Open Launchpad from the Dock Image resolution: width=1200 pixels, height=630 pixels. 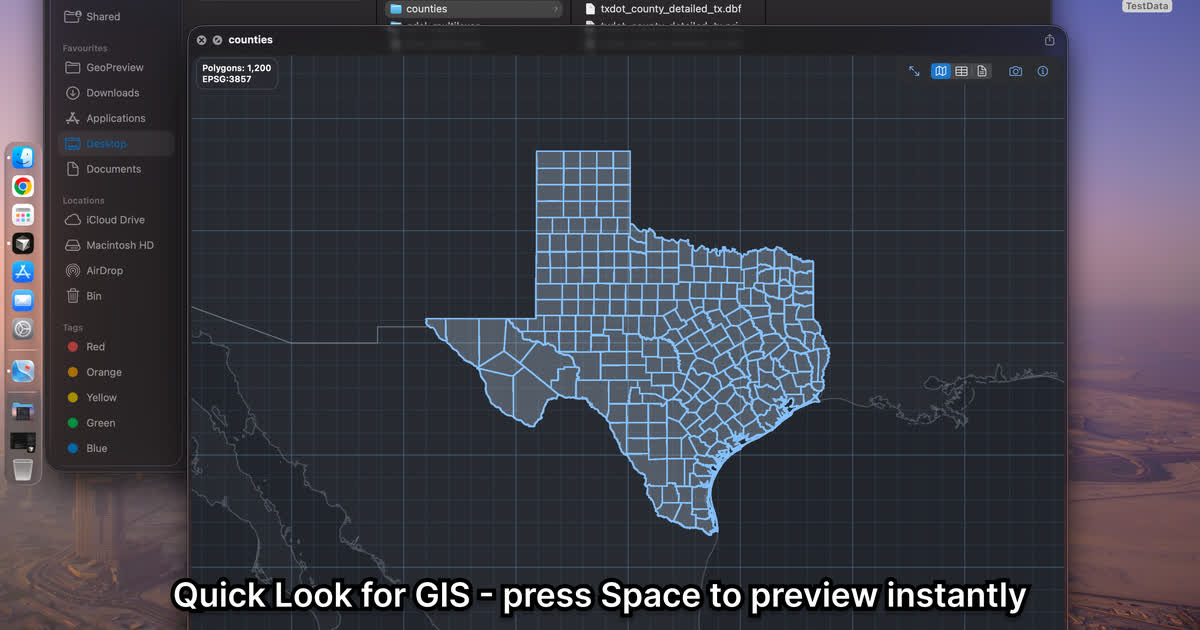click(23, 215)
